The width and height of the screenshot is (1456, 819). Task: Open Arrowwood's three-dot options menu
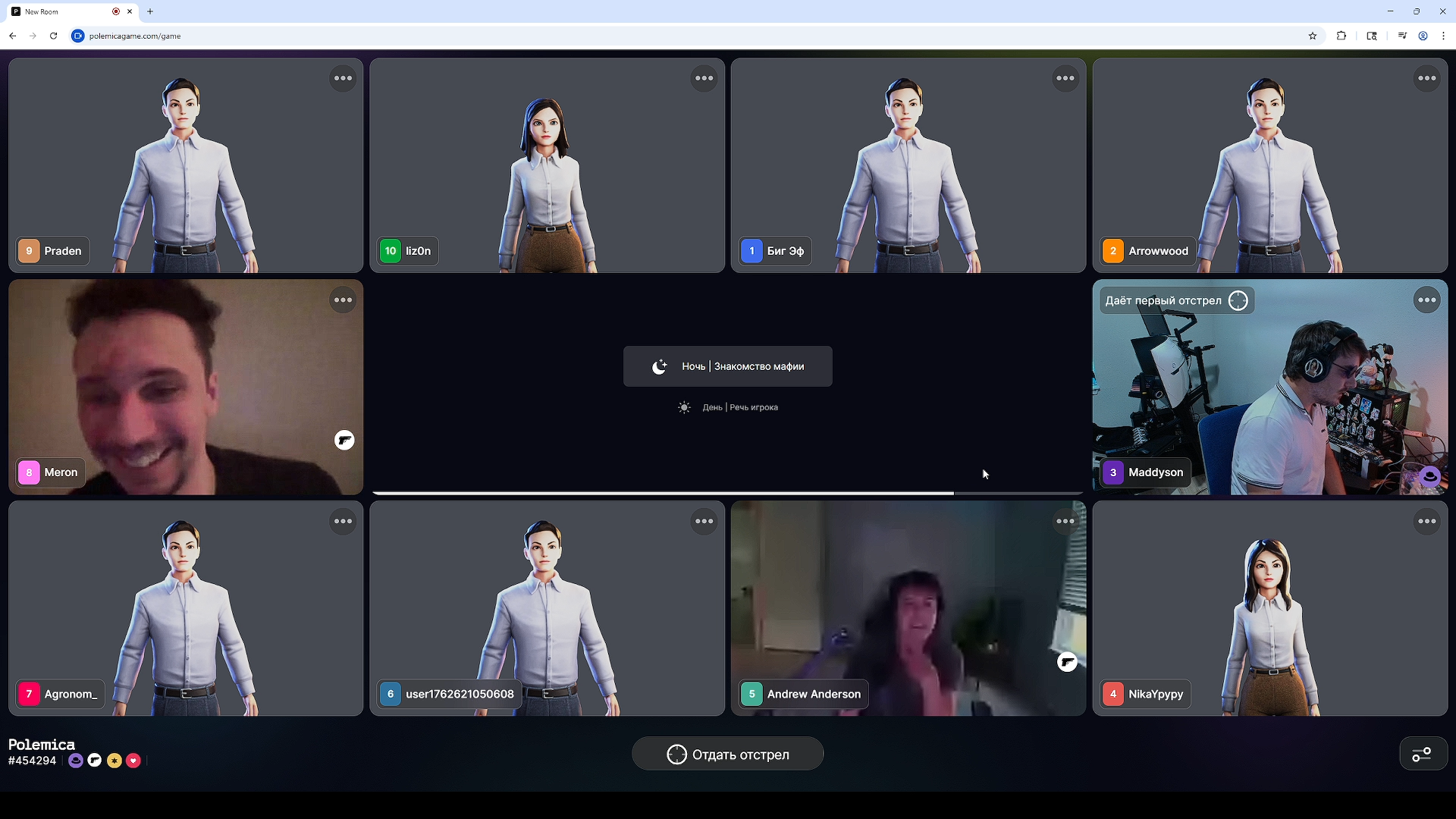1426,78
